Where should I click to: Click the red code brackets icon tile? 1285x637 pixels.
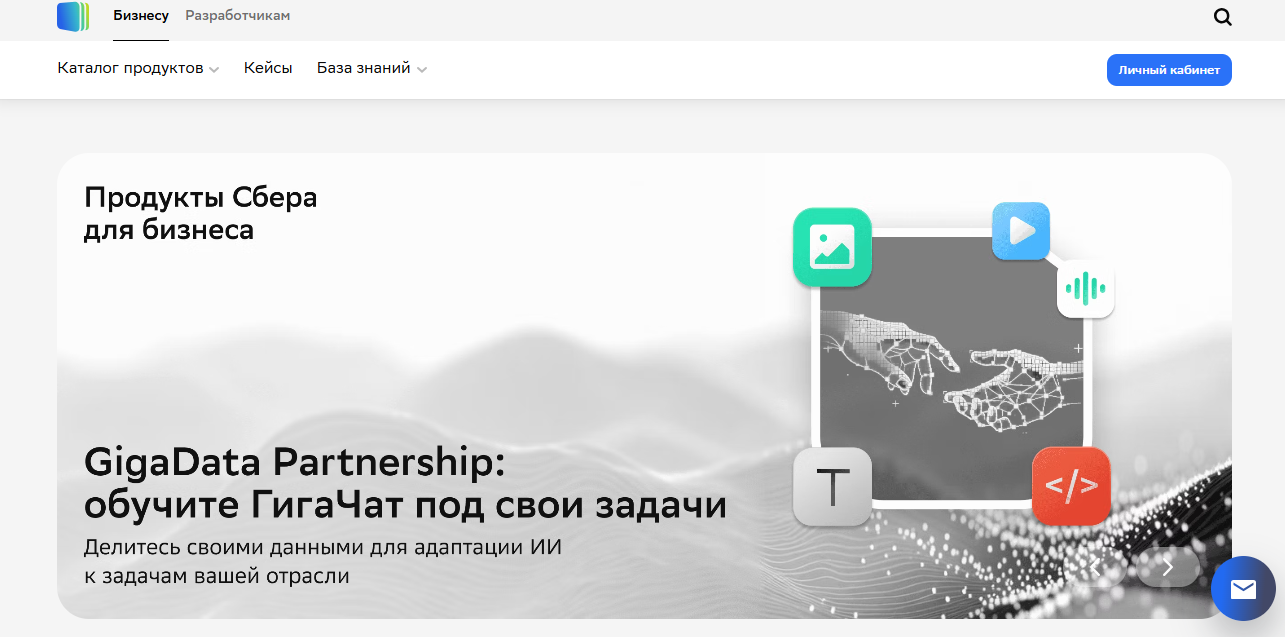(x=1071, y=486)
